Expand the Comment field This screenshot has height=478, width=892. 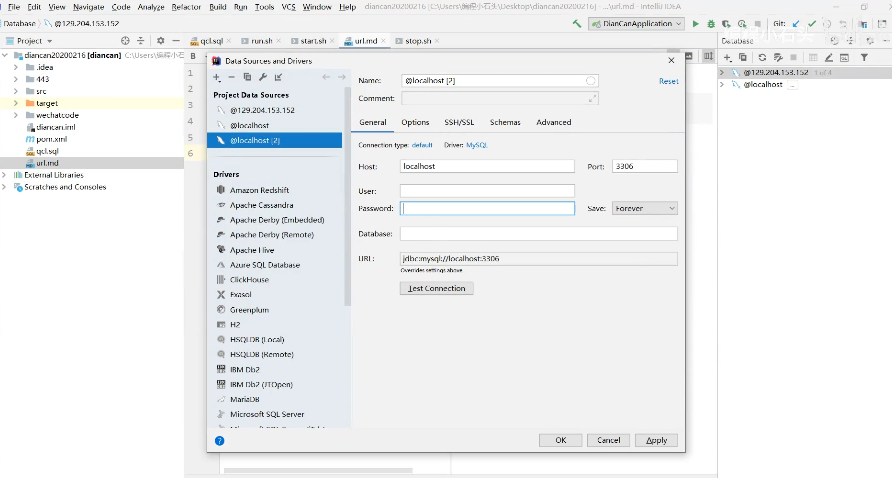[x=592, y=98]
